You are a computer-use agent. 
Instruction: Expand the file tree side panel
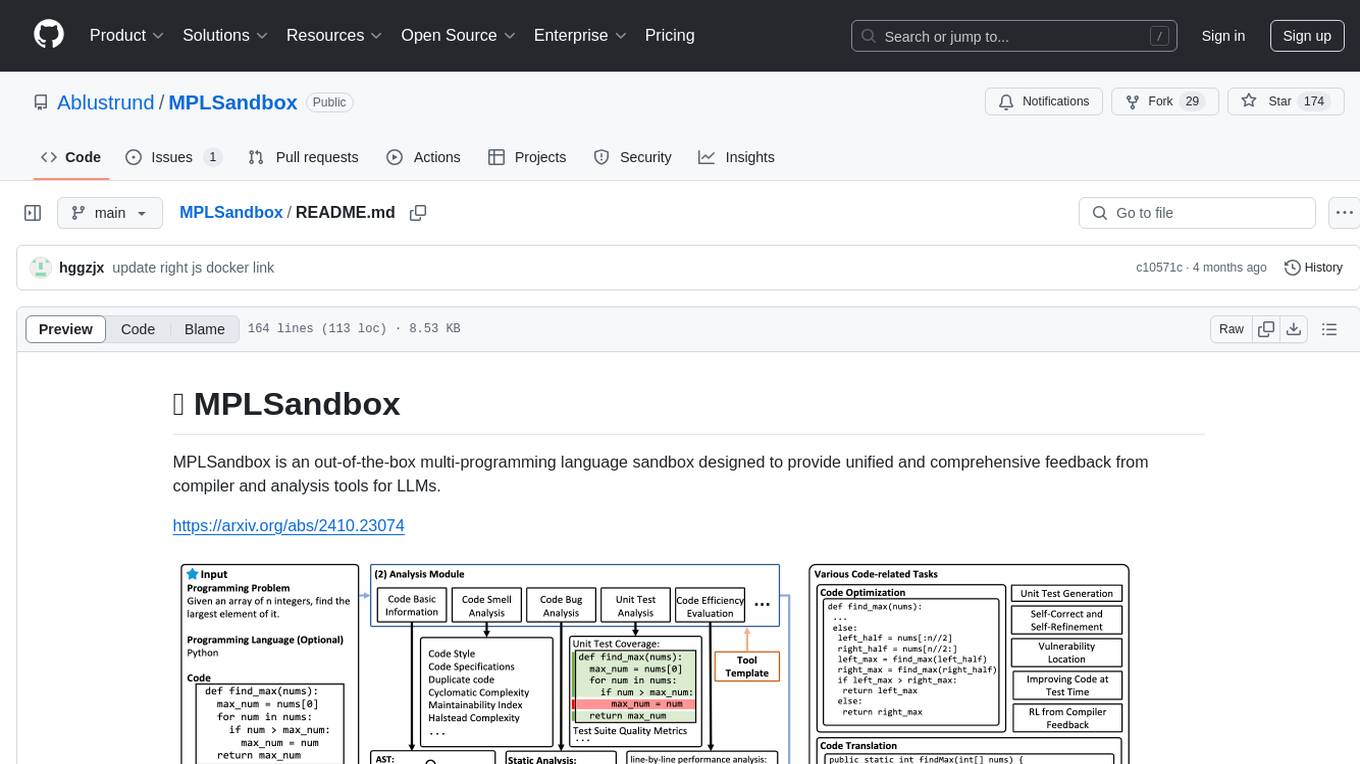[33, 213]
